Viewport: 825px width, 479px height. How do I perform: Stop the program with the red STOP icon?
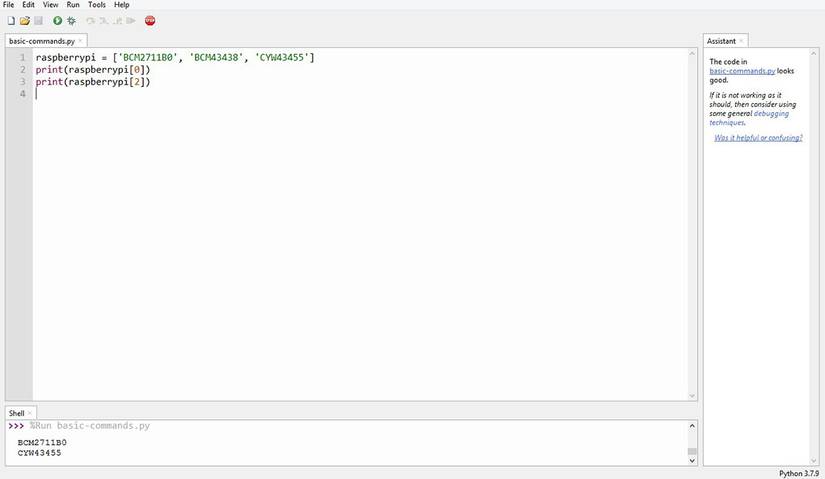[150, 21]
